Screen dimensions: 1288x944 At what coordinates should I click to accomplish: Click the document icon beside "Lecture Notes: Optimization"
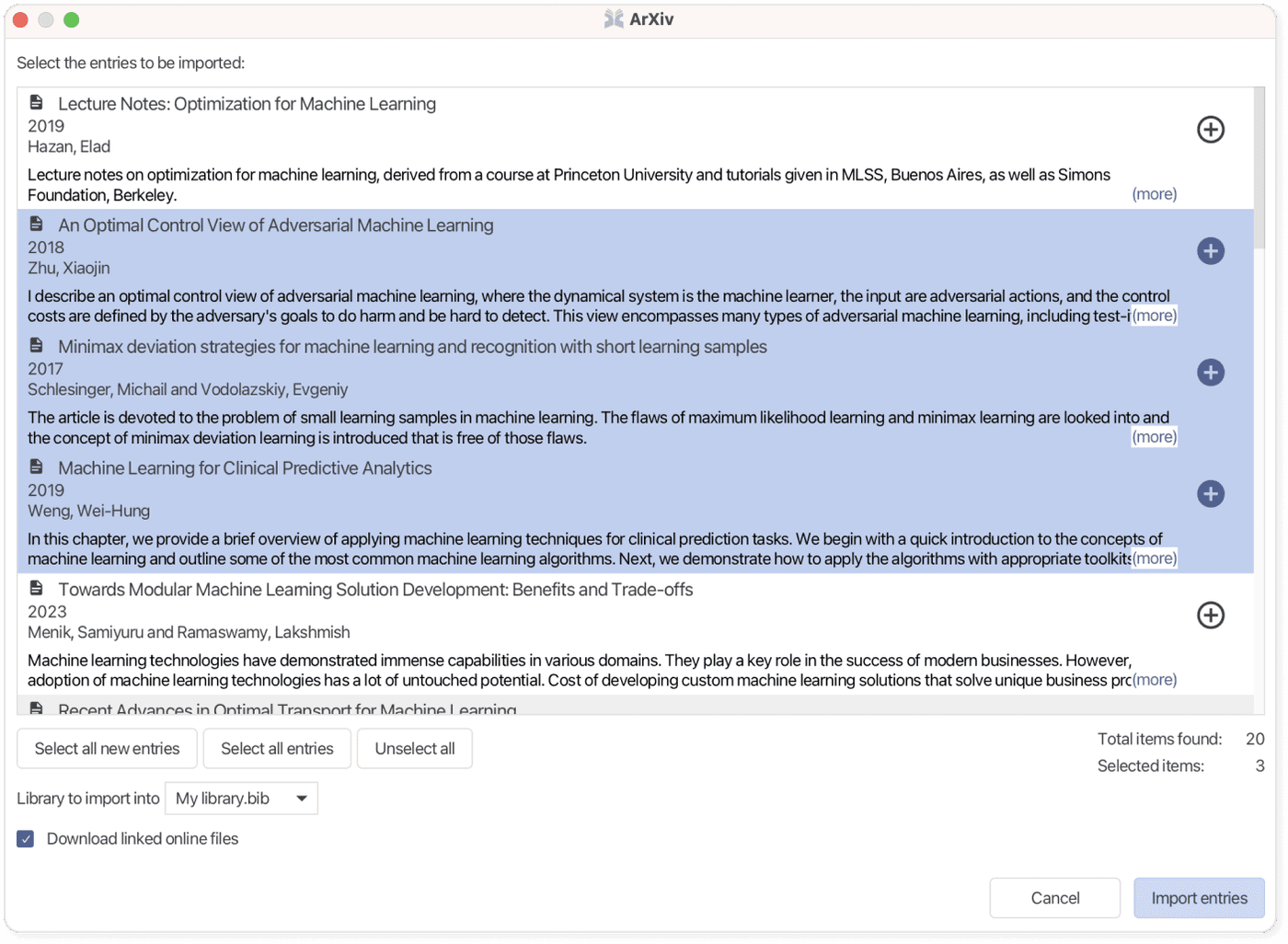click(36, 102)
